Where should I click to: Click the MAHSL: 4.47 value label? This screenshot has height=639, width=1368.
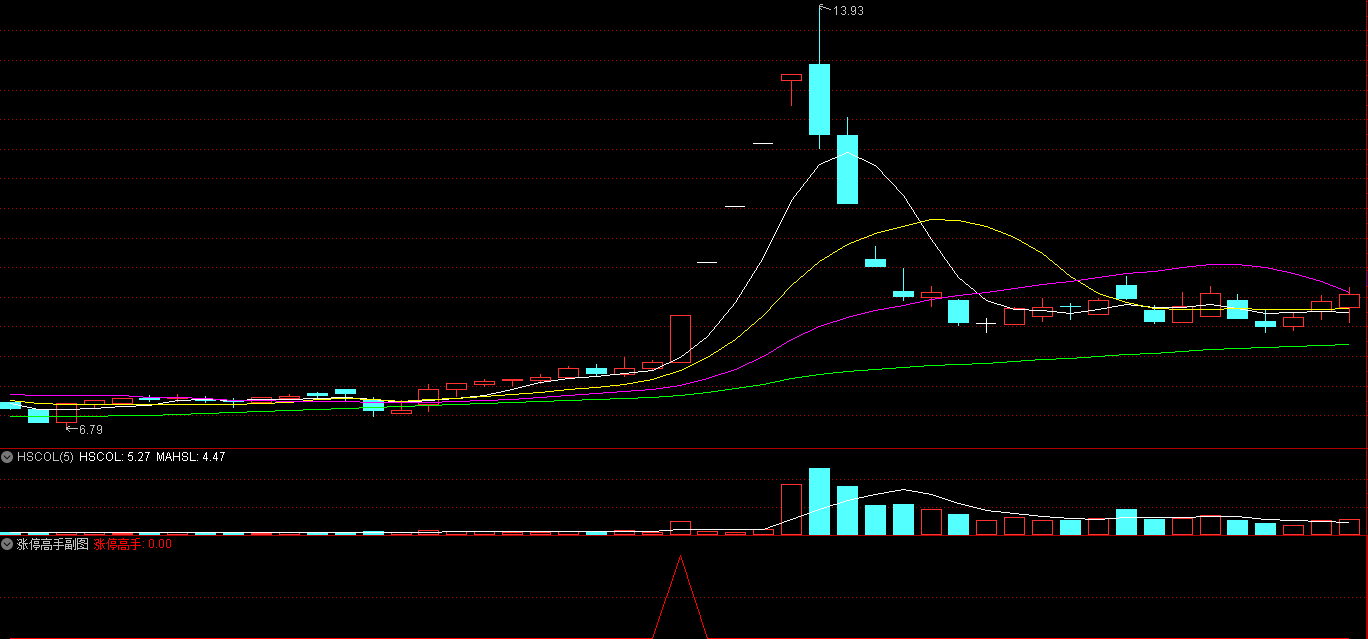pyautogui.click(x=191, y=457)
